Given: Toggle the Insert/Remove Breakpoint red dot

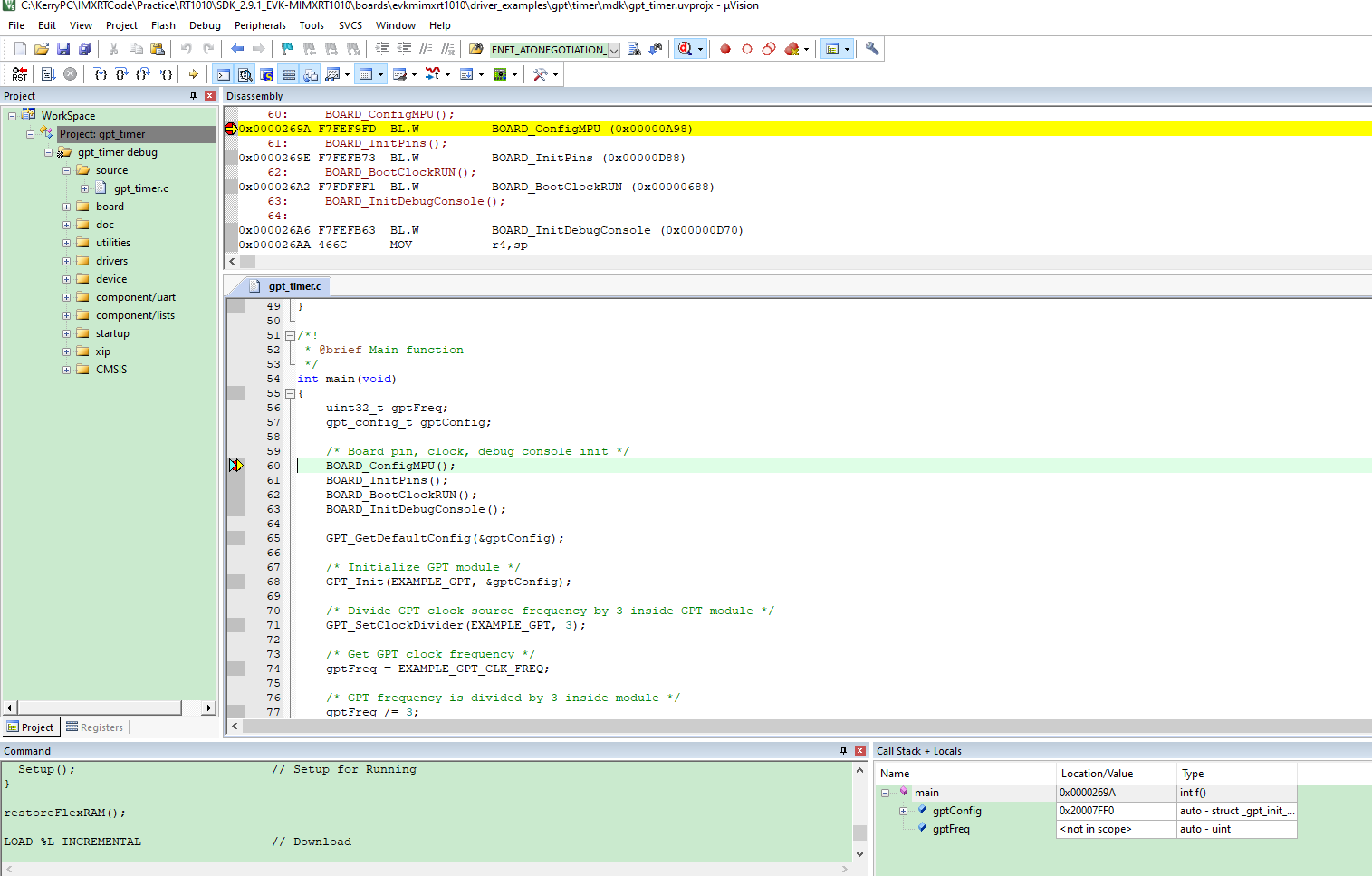Looking at the screenshot, I should pos(724,49).
